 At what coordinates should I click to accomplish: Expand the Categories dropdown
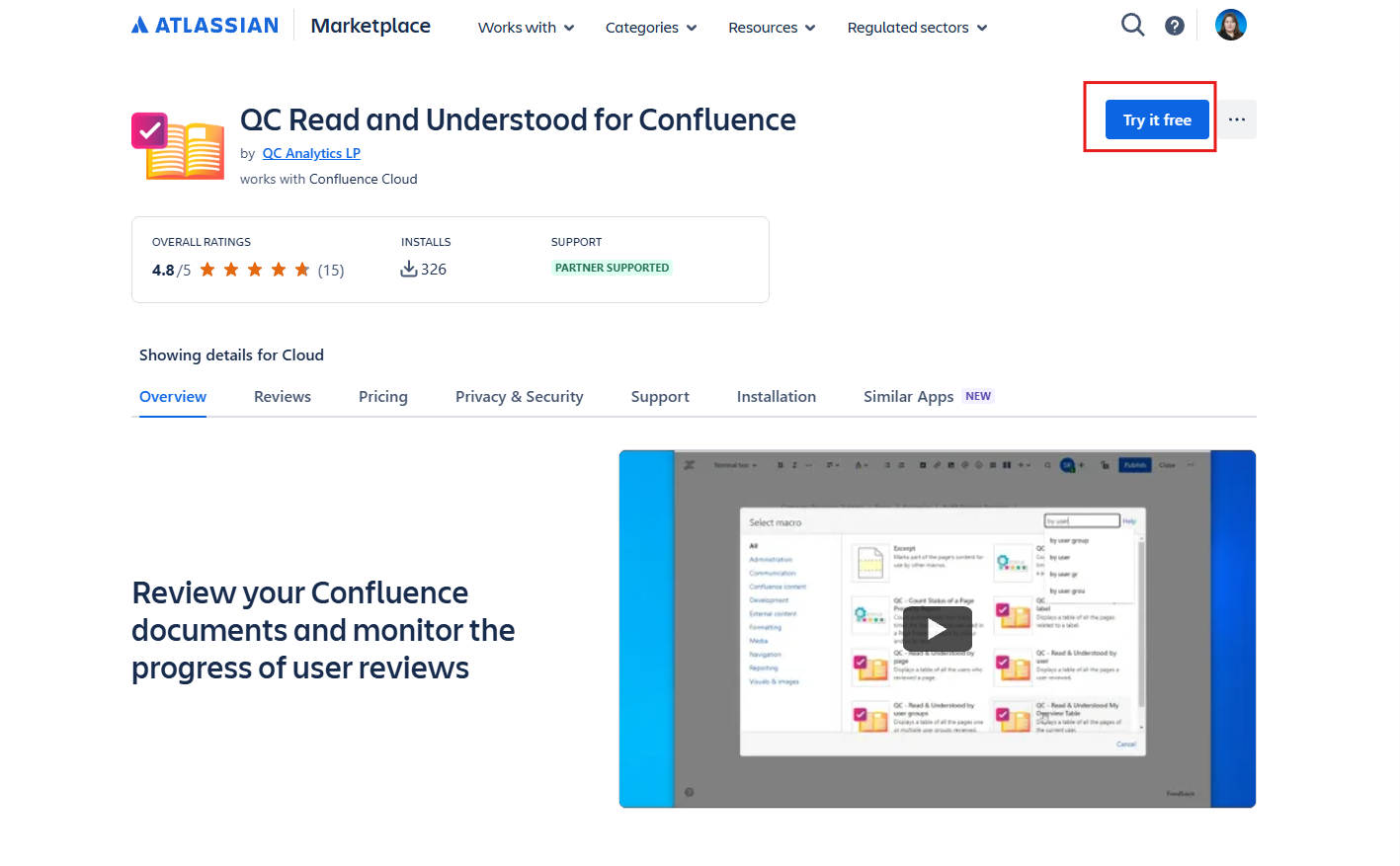651,28
